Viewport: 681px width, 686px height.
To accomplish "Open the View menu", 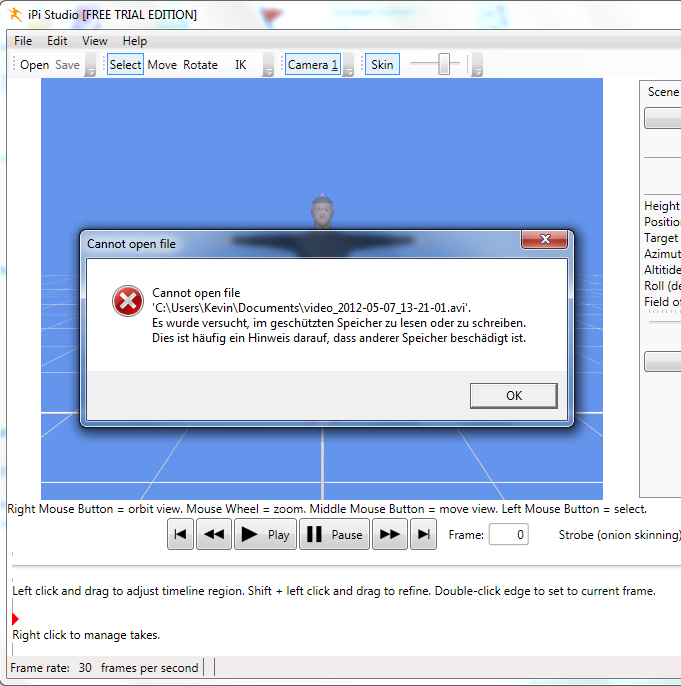I will 94,41.
